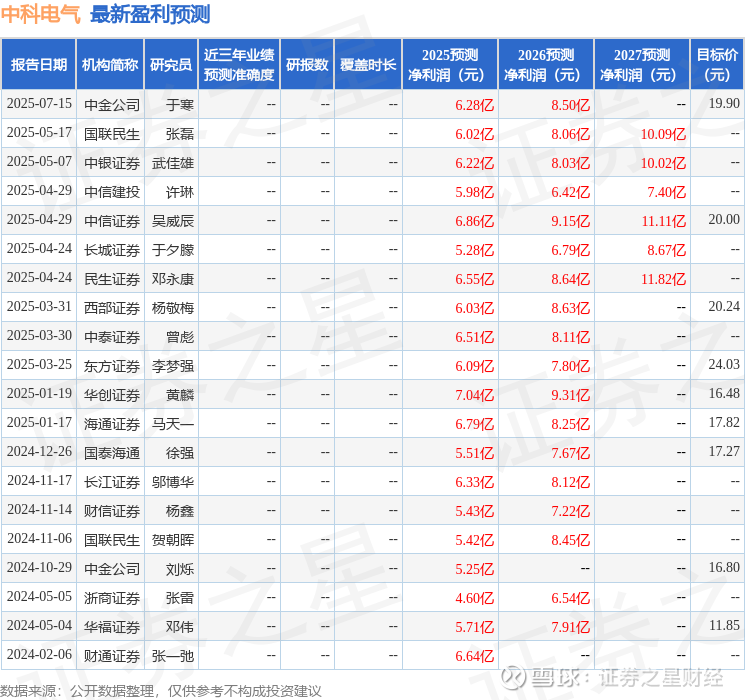745x700 pixels.
Task: Select the 中泰证券 institution cell
Action: click(x=112, y=337)
